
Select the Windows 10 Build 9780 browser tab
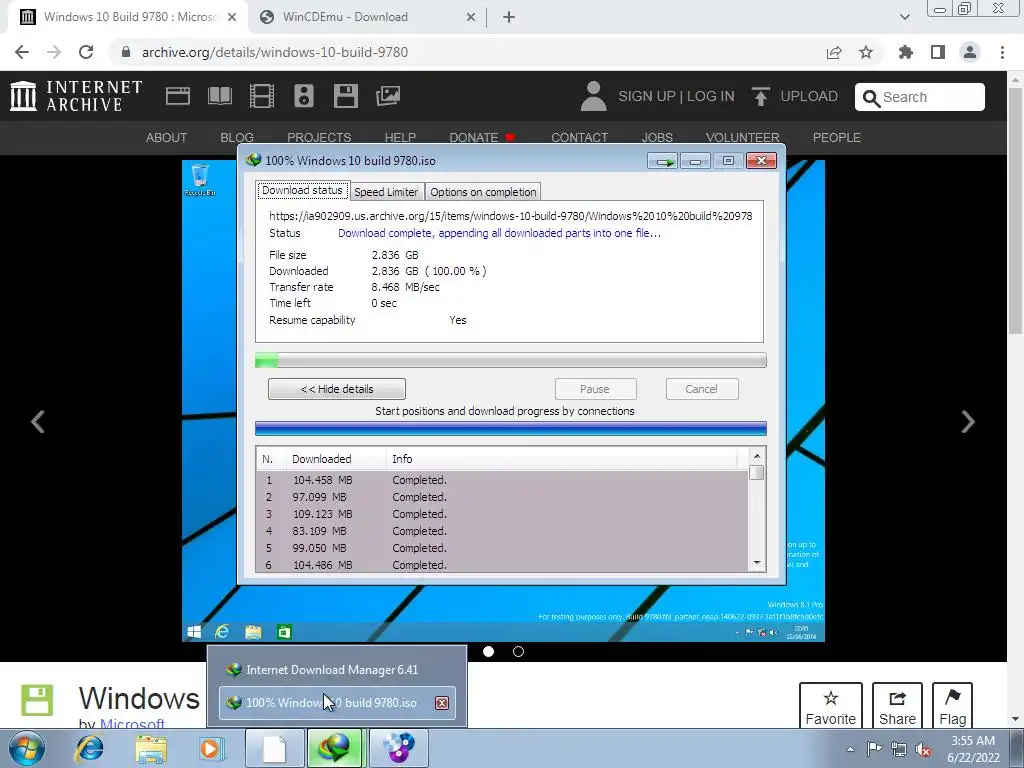coord(128,17)
